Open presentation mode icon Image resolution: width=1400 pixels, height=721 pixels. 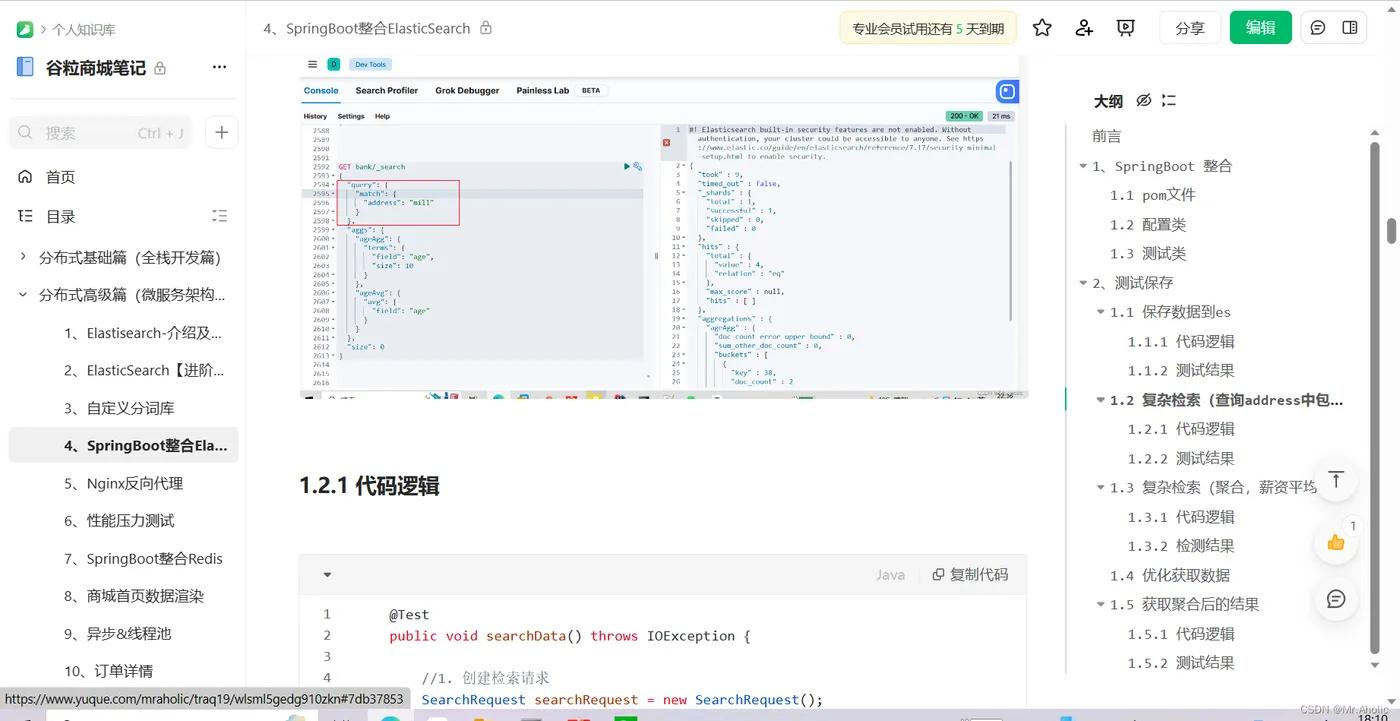click(1126, 28)
